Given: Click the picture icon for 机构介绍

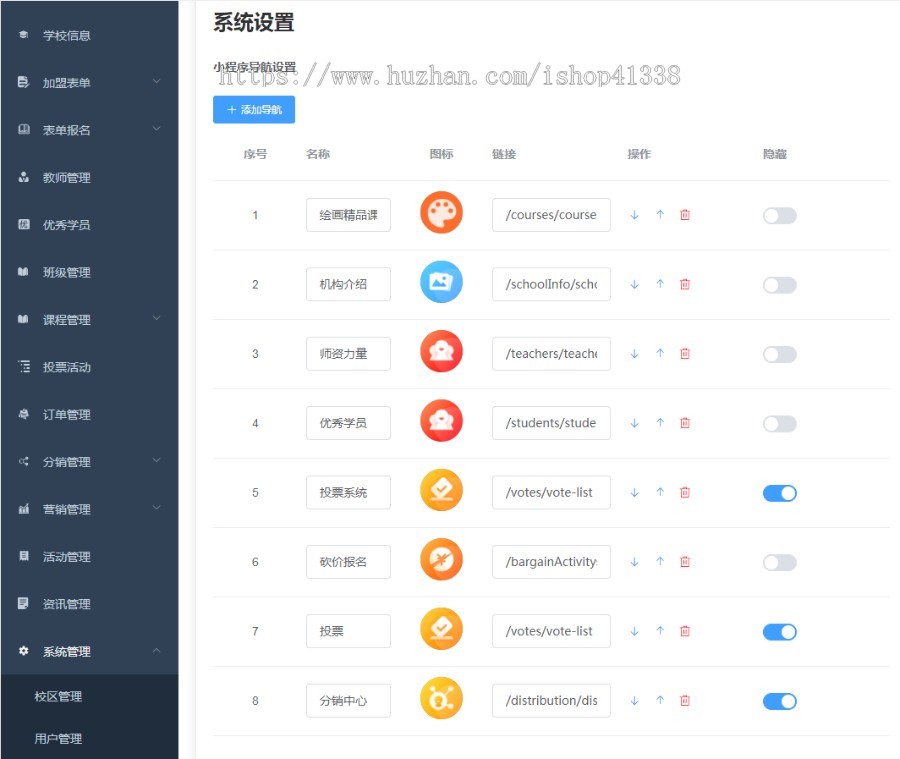Looking at the screenshot, I should click(x=441, y=282).
